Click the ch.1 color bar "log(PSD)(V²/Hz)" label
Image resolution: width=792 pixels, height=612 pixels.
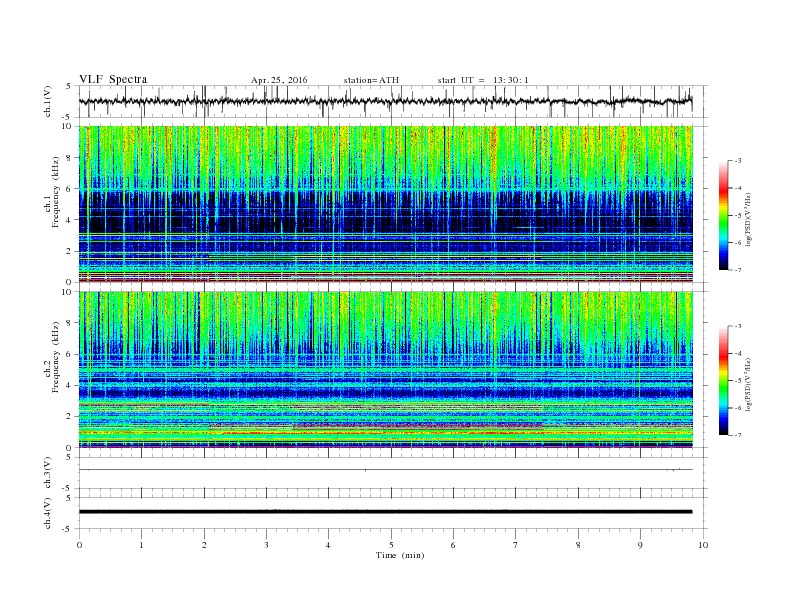coord(748,220)
